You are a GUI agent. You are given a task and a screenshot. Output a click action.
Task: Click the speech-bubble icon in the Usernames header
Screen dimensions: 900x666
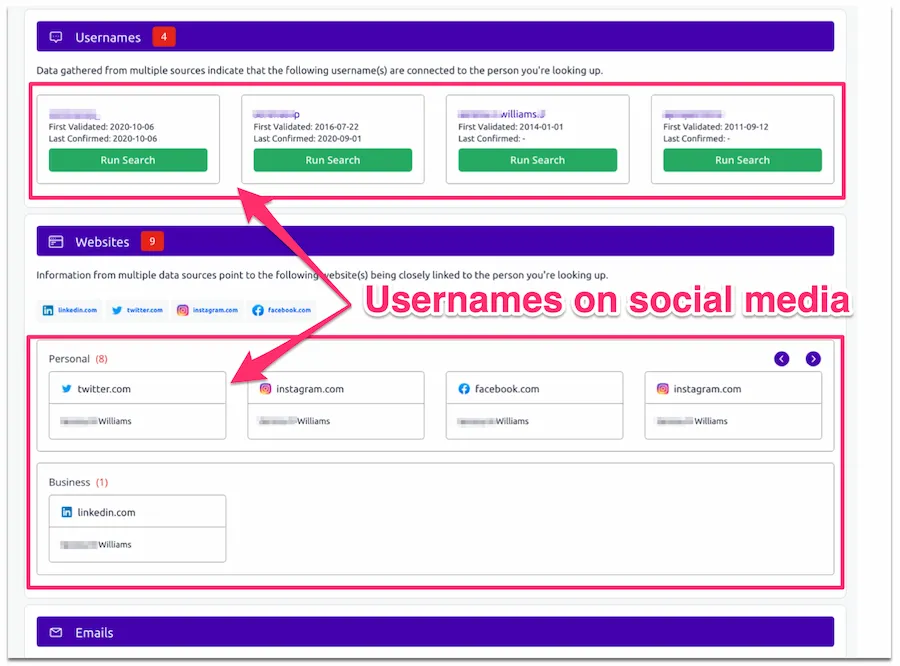point(54,37)
